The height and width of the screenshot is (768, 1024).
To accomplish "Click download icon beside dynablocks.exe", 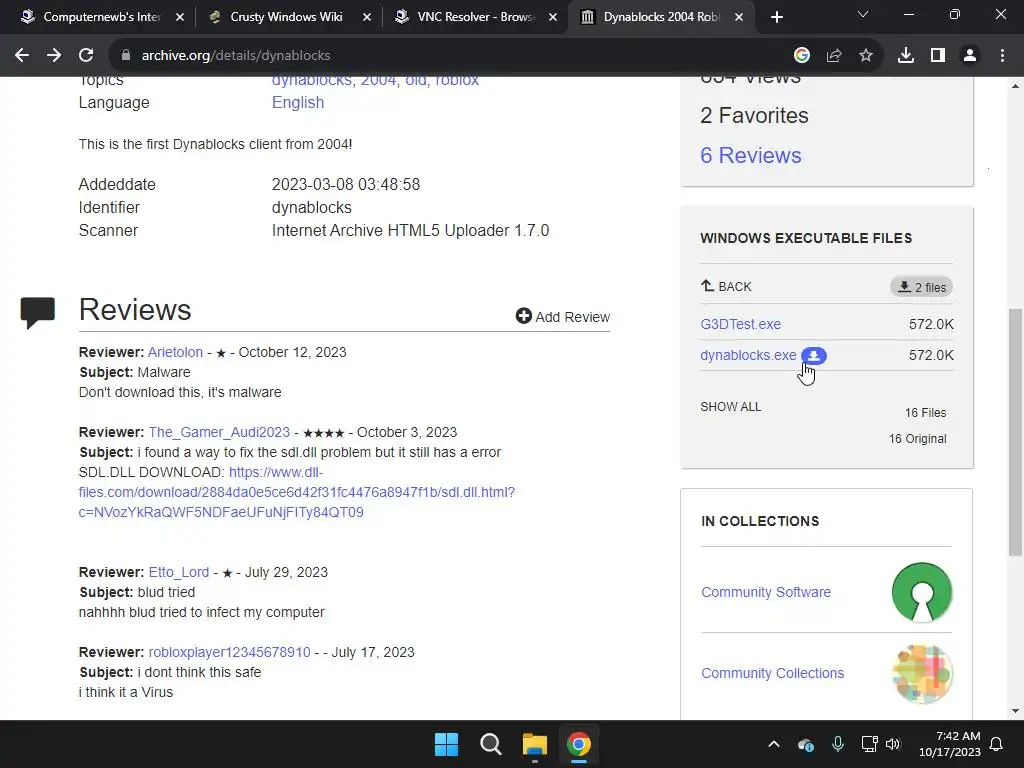I will [x=814, y=356].
